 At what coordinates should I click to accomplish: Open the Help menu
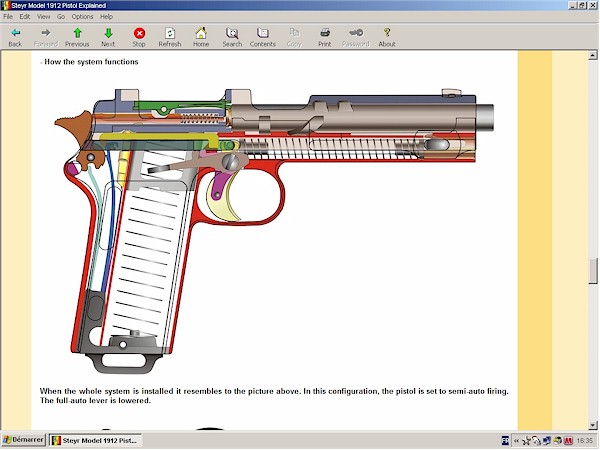(106, 16)
